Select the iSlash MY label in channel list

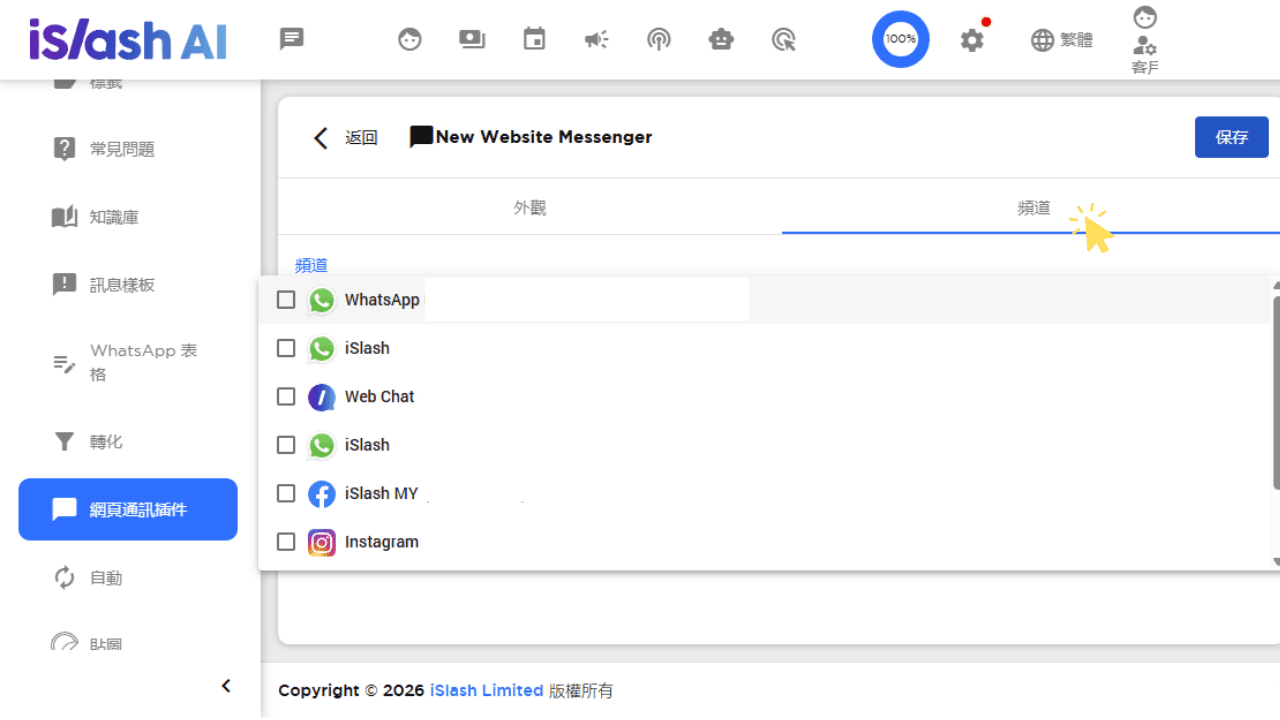pos(382,494)
